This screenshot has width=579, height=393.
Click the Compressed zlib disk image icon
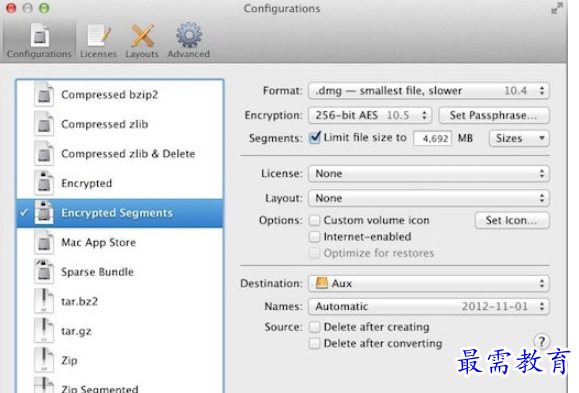[44, 124]
